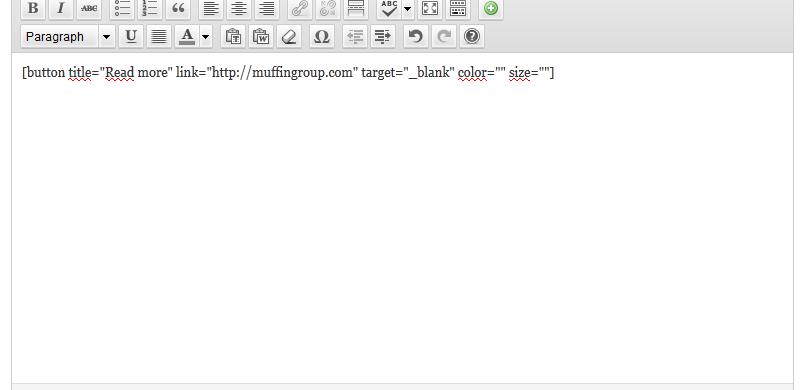Open spellchecker language dropdown arrow

(408, 9)
